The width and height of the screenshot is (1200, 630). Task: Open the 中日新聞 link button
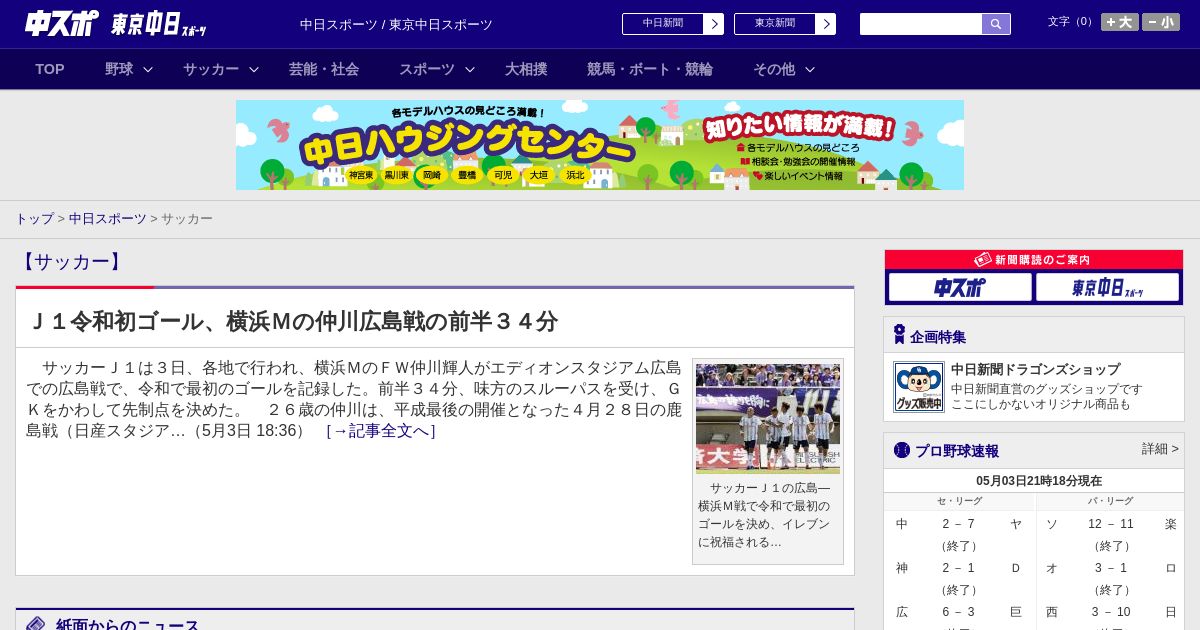[x=663, y=24]
